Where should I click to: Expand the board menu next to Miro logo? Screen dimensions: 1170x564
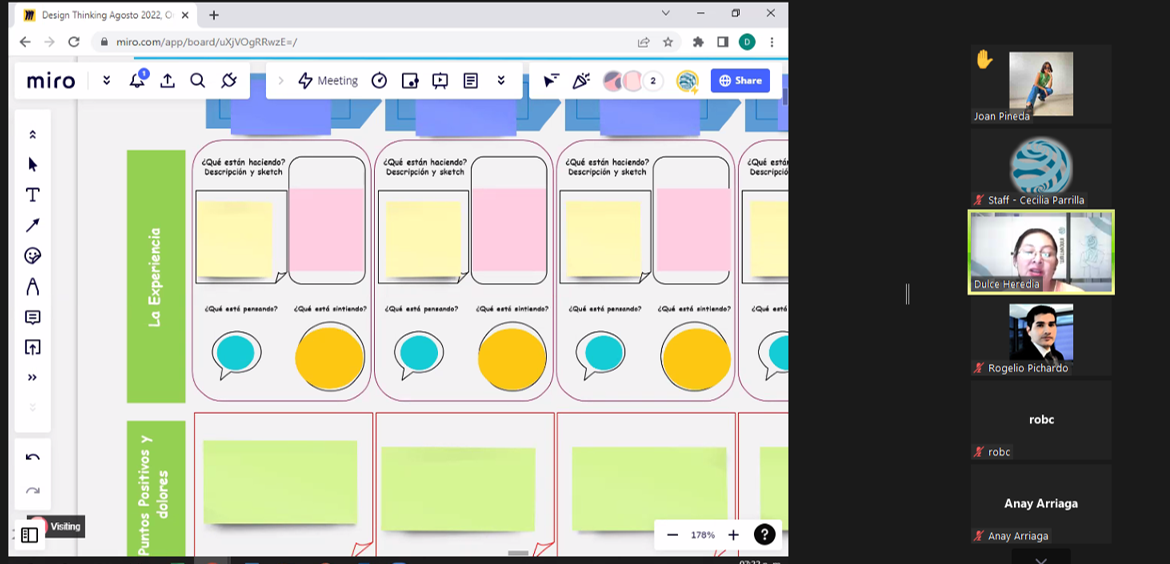click(x=106, y=81)
